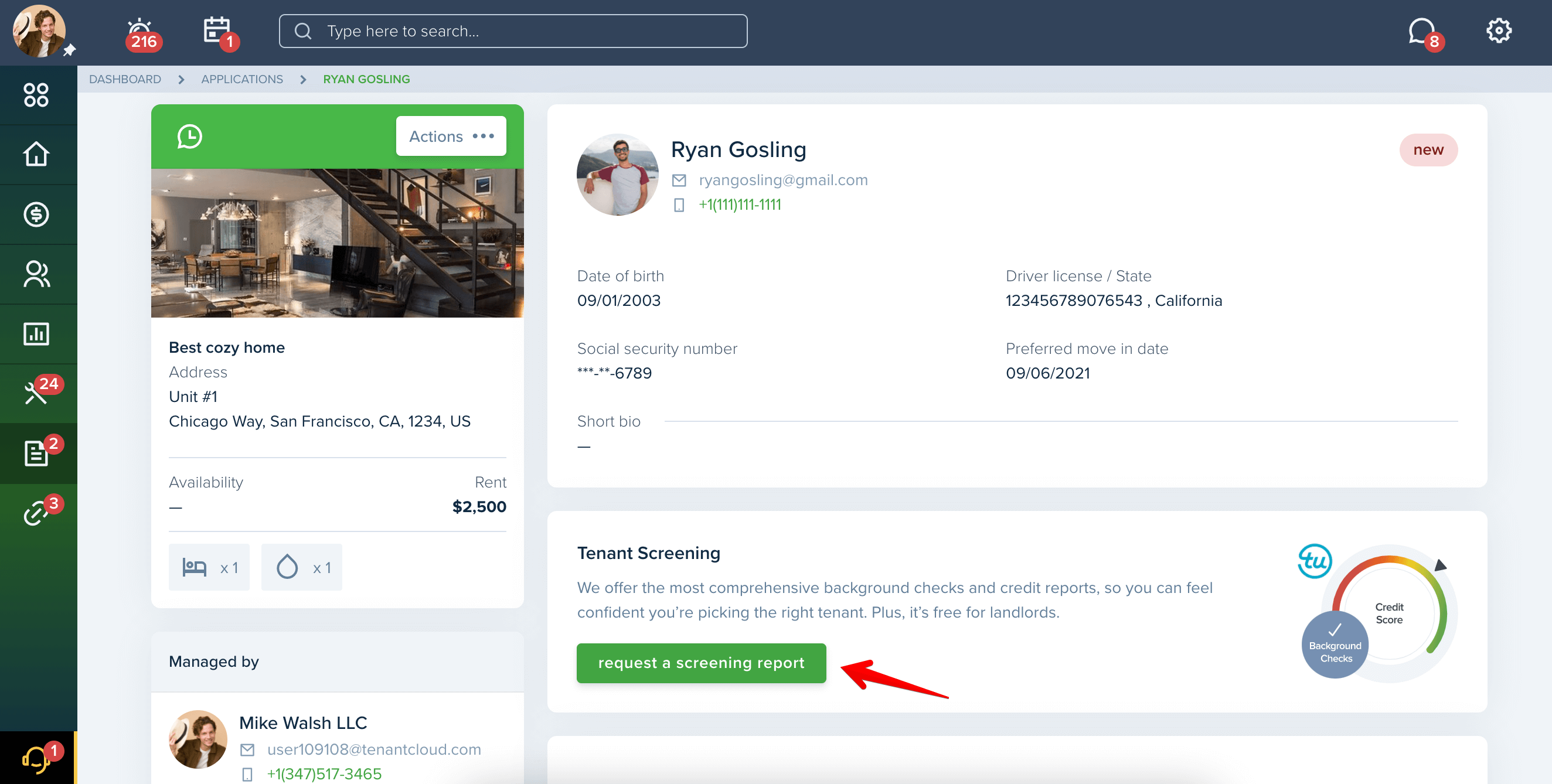Open the dashboard grid icon in the sidebar
The height and width of the screenshot is (784, 1552).
[x=36, y=95]
